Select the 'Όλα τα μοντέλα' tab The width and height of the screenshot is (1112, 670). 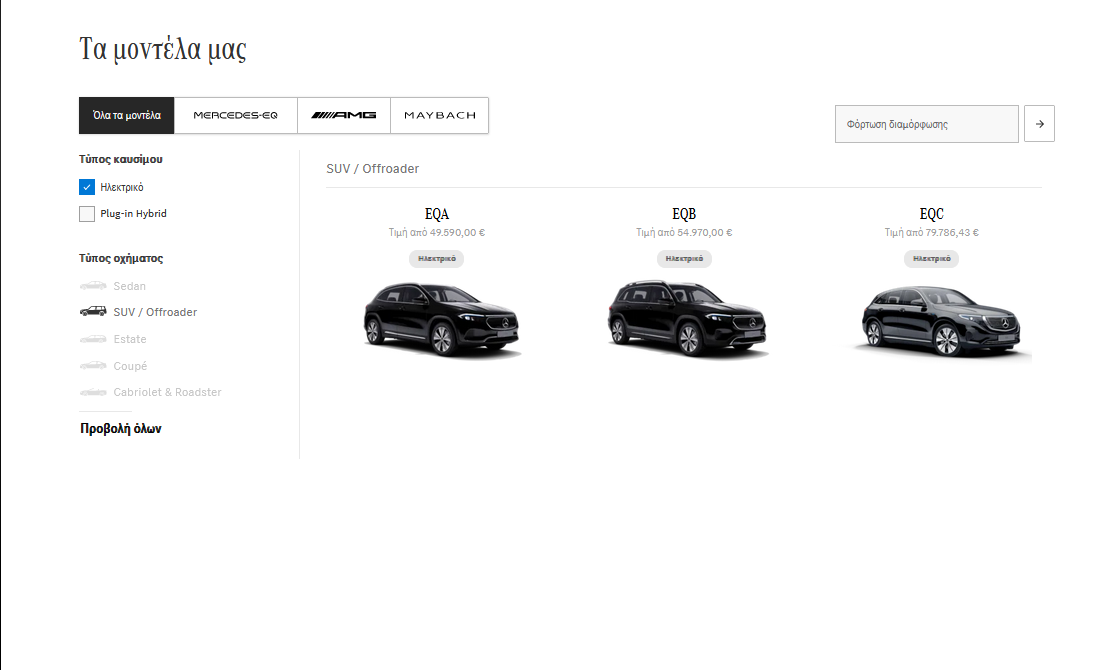coord(126,116)
